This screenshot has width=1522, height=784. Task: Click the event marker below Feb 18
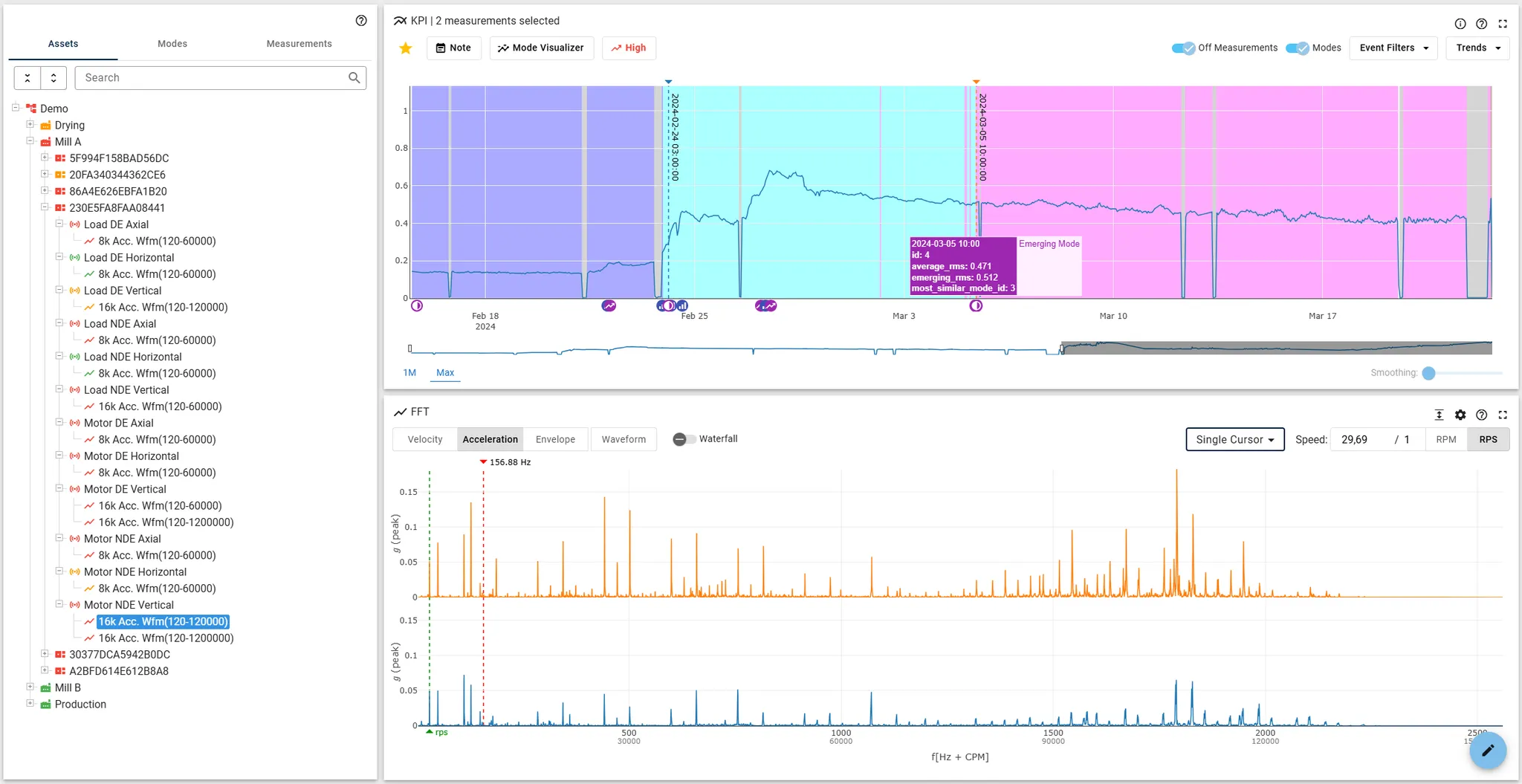click(417, 305)
